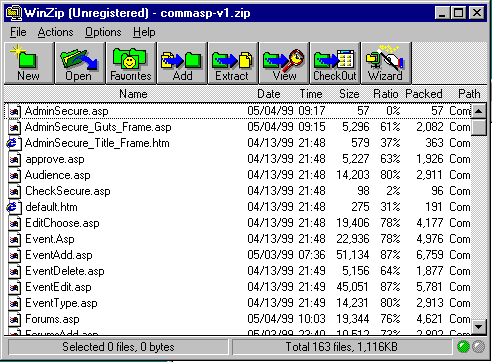Open the Actions menu
The width and height of the screenshot is (492, 362).
(55, 32)
